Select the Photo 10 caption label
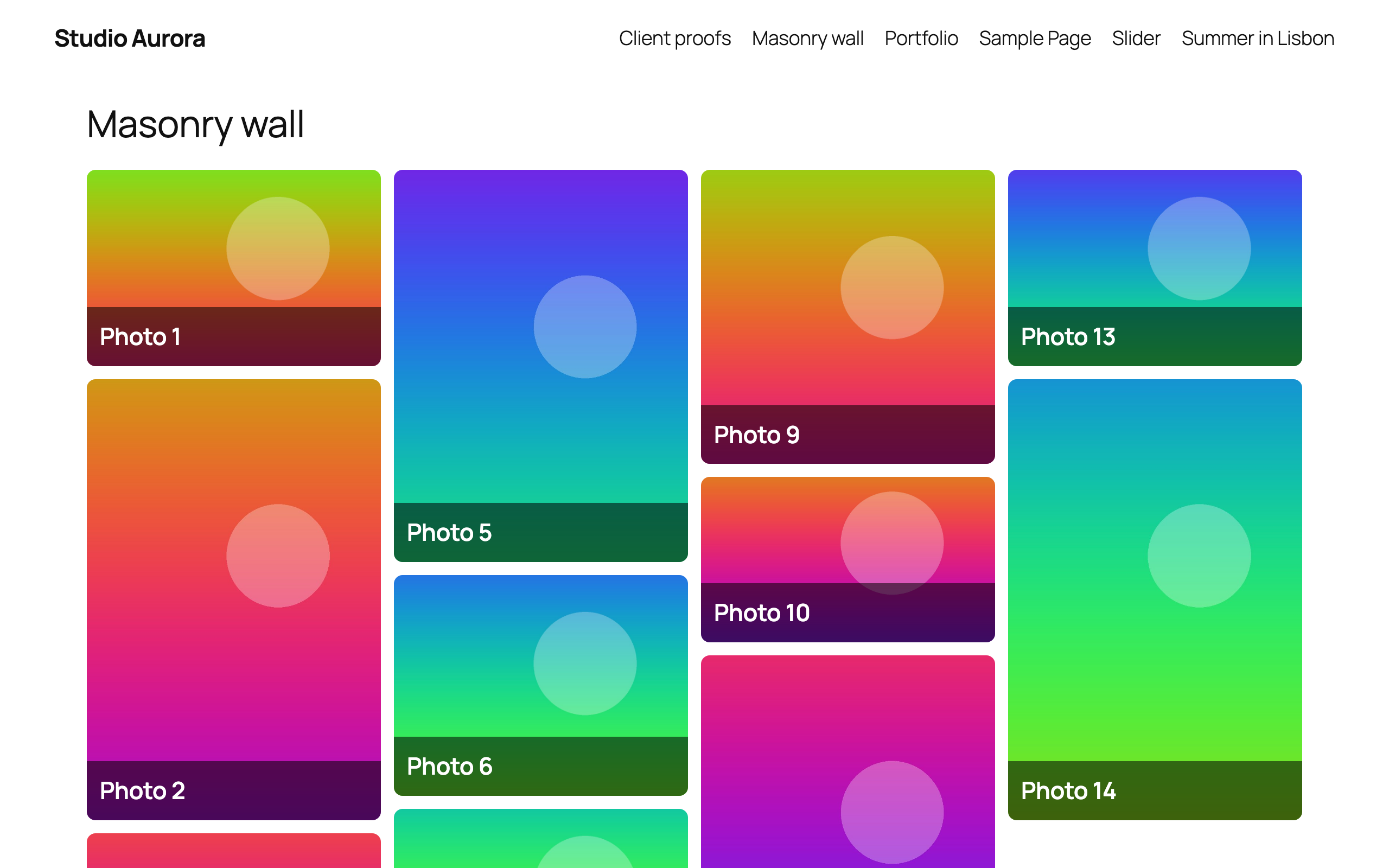The image size is (1389, 868). coord(762,613)
